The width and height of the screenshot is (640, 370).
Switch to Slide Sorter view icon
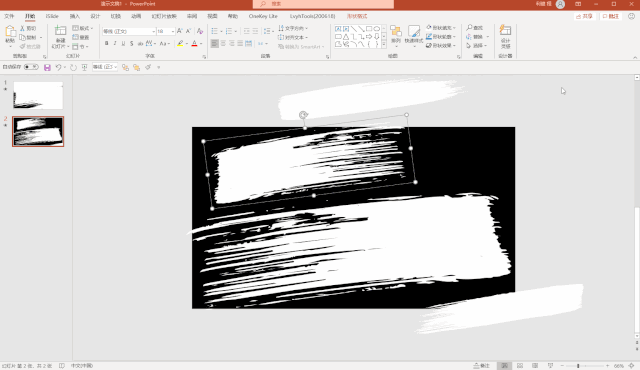[x=520, y=366]
